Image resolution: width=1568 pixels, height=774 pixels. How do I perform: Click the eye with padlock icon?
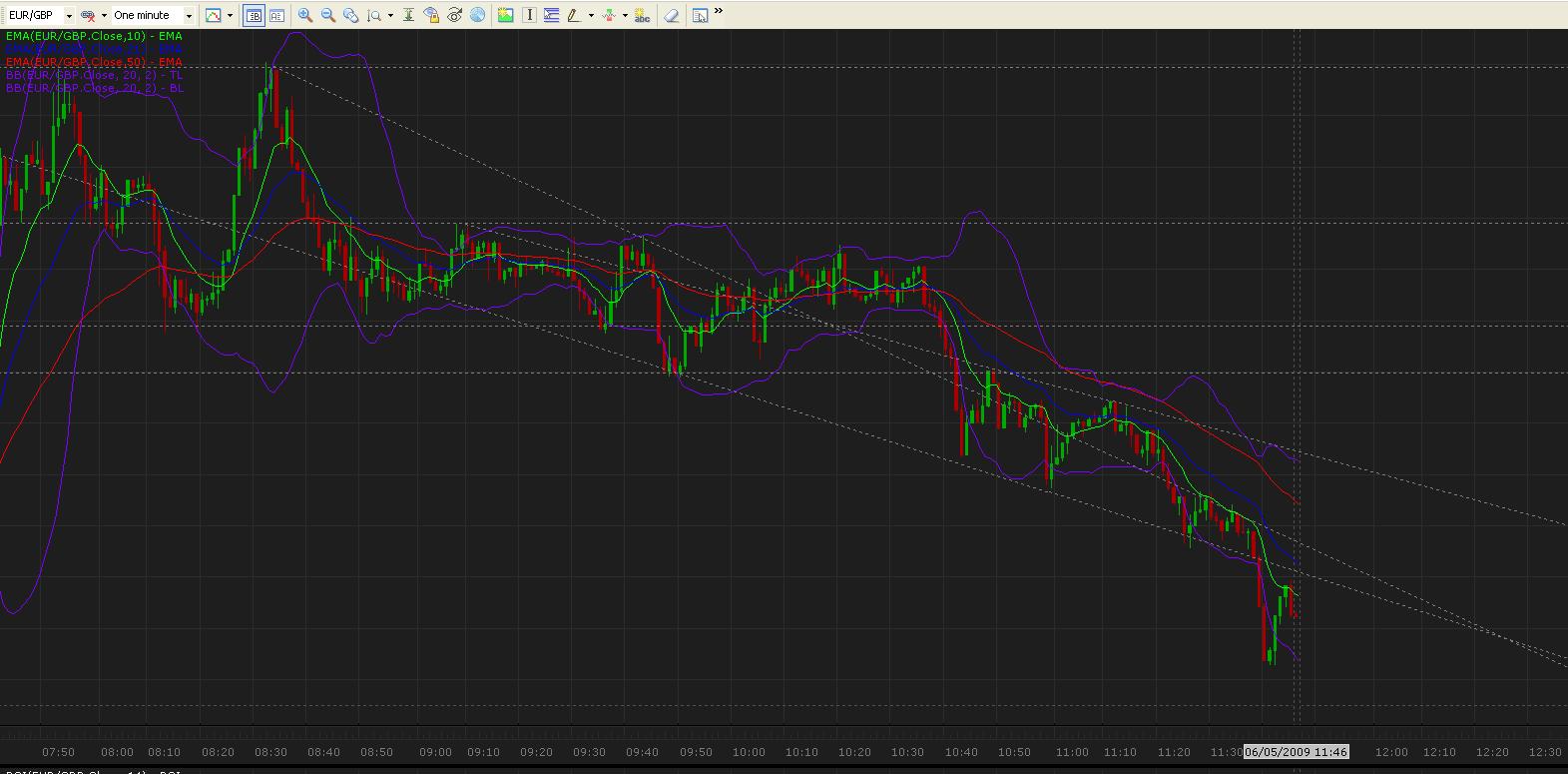(x=431, y=15)
